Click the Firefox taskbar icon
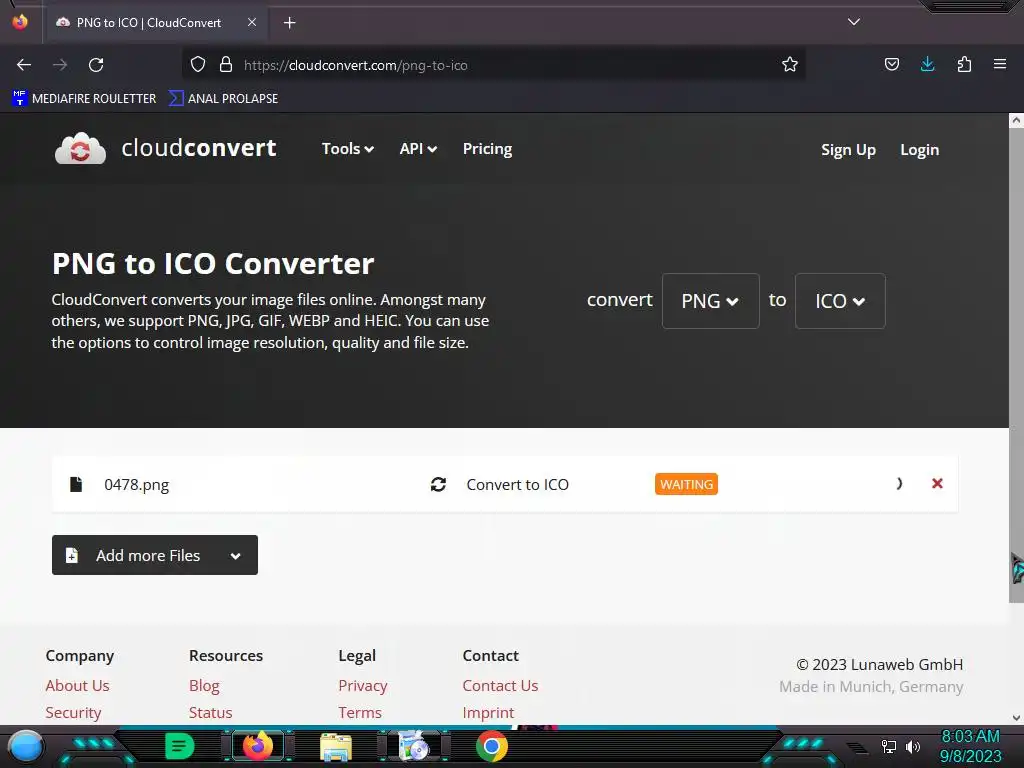Image resolution: width=1024 pixels, height=768 pixels. coord(258,746)
